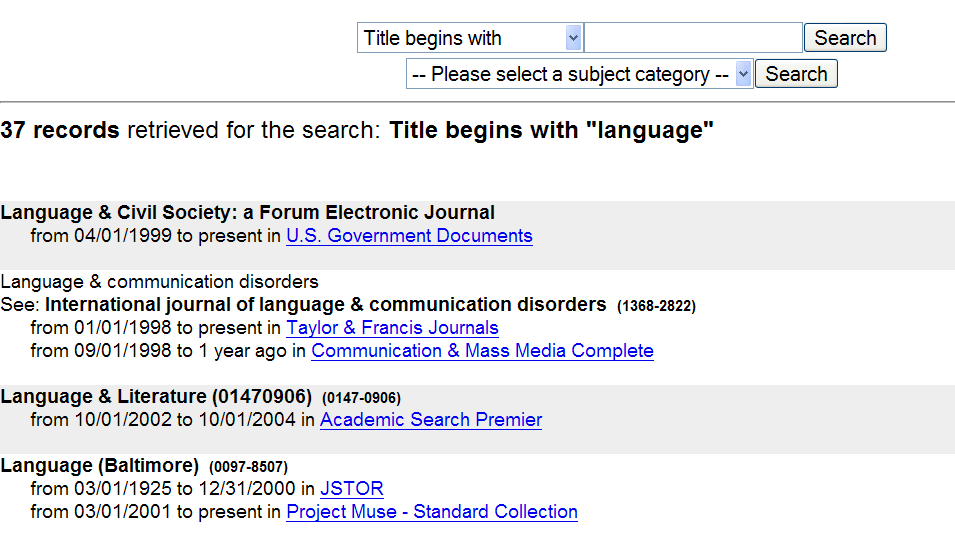Click the International journal of language title

(x=326, y=304)
